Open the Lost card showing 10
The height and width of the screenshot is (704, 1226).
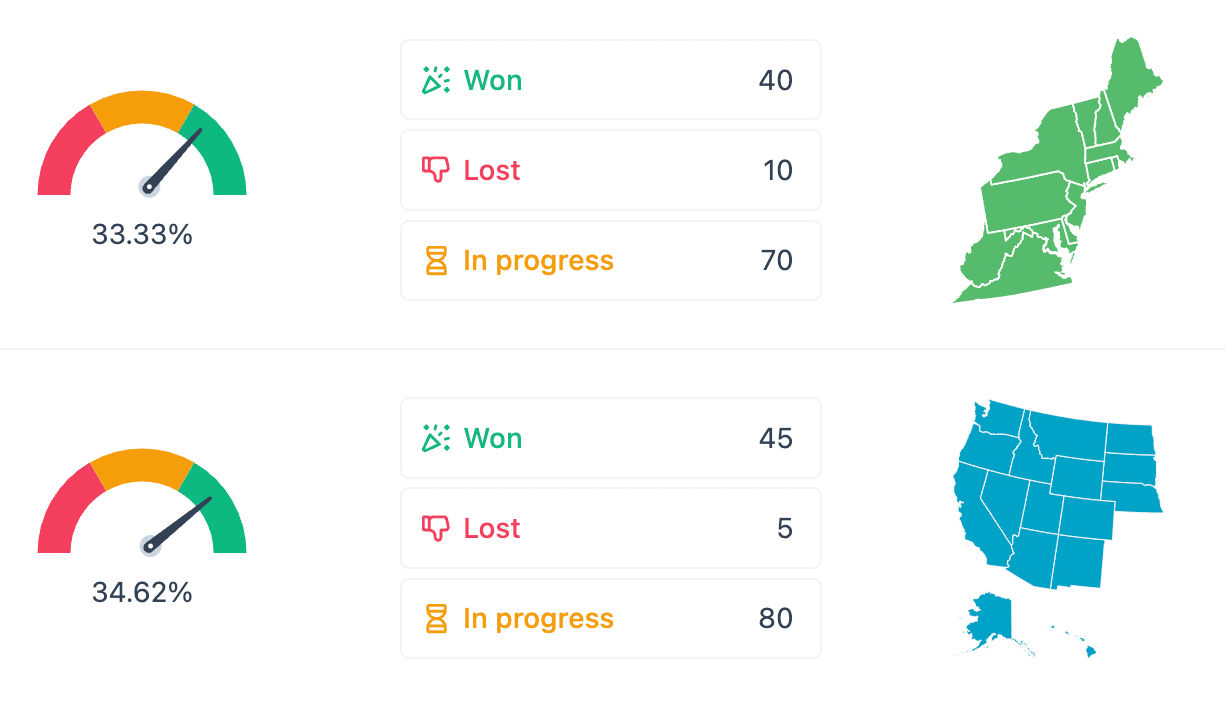click(x=611, y=170)
